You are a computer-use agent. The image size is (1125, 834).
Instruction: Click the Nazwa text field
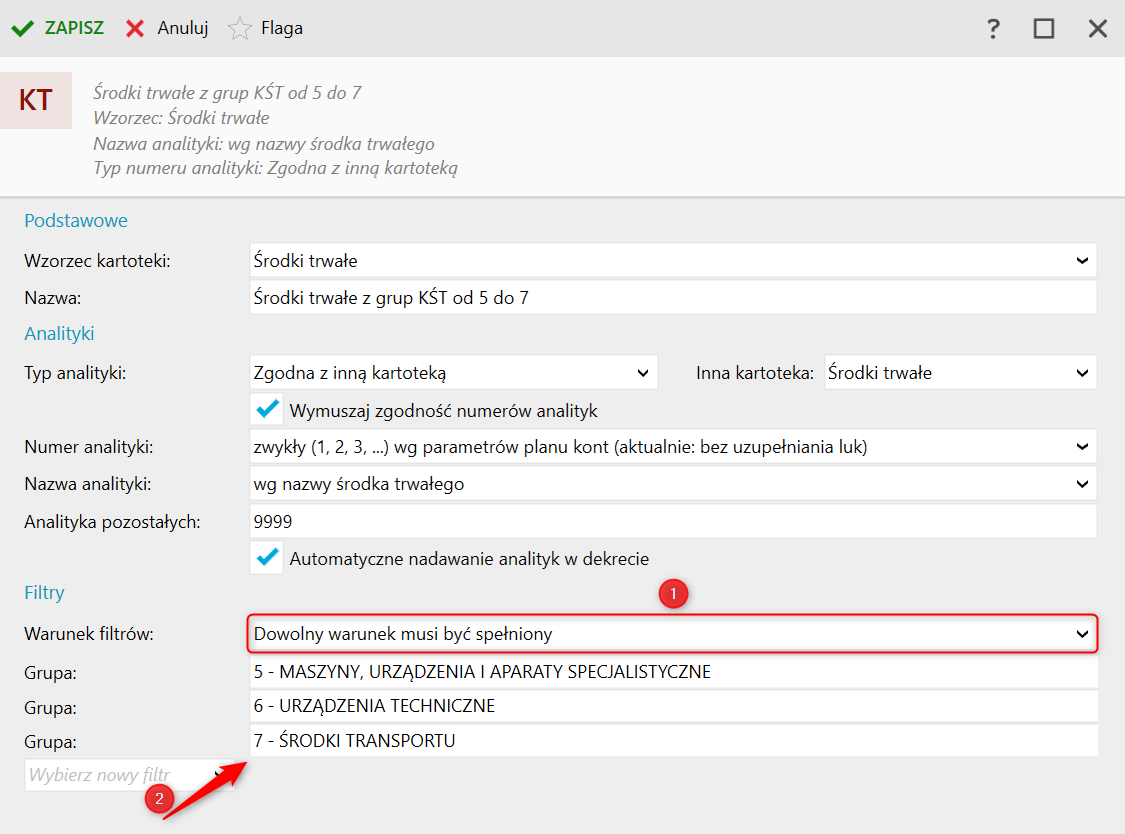pyautogui.click(x=672, y=298)
